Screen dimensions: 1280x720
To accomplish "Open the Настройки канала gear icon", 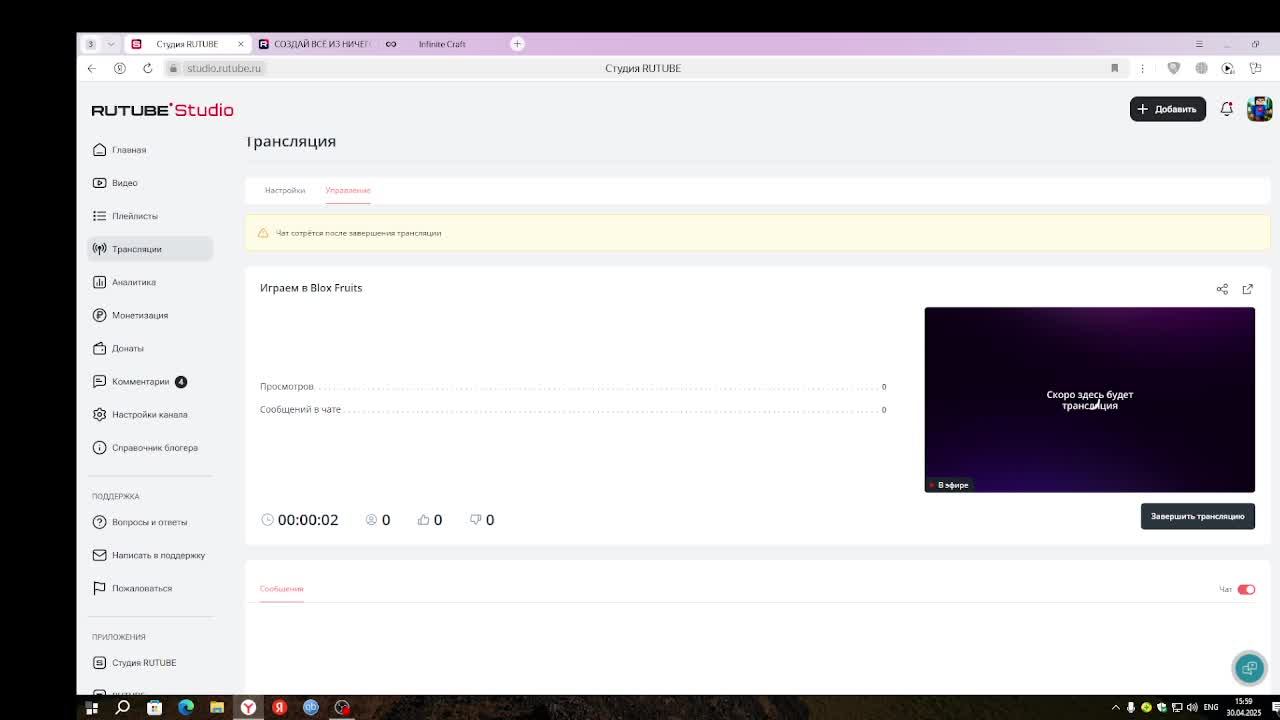I will pos(99,414).
